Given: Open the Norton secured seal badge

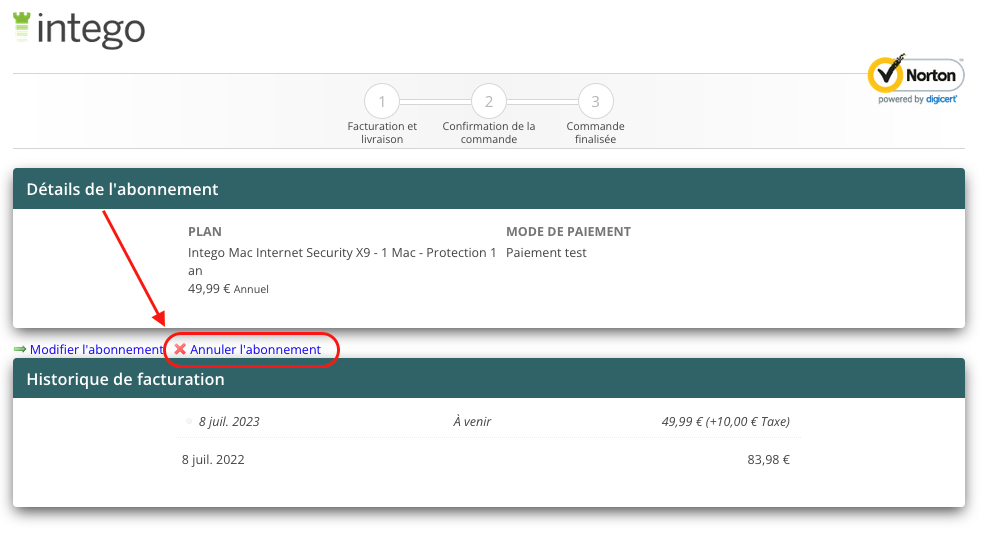Looking at the screenshot, I should coord(916,79).
